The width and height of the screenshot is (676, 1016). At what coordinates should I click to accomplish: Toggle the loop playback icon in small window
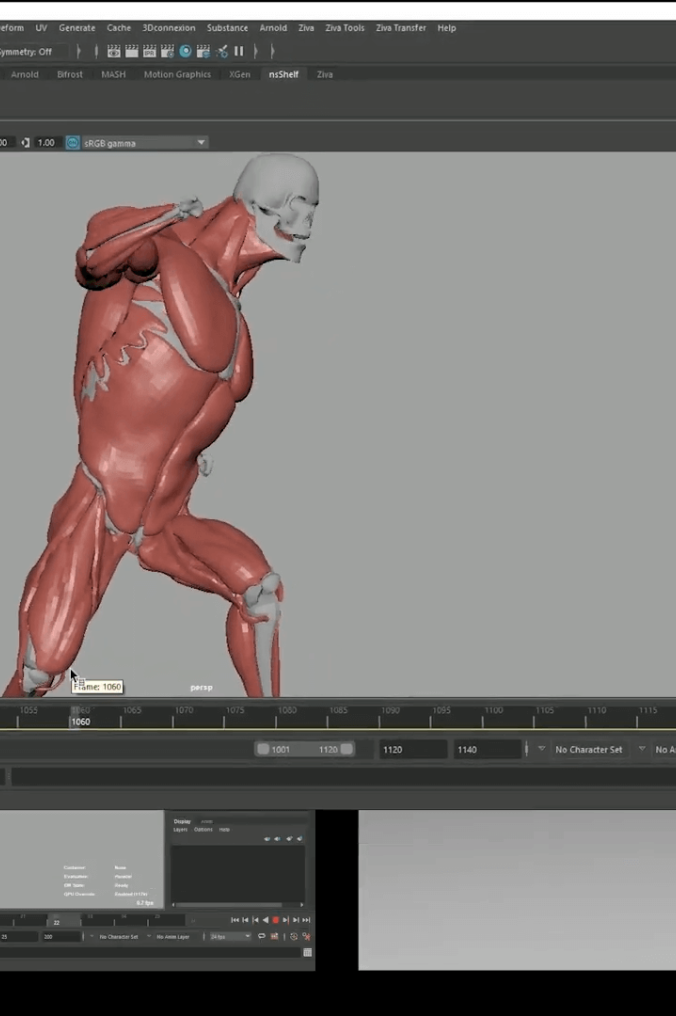262,936
